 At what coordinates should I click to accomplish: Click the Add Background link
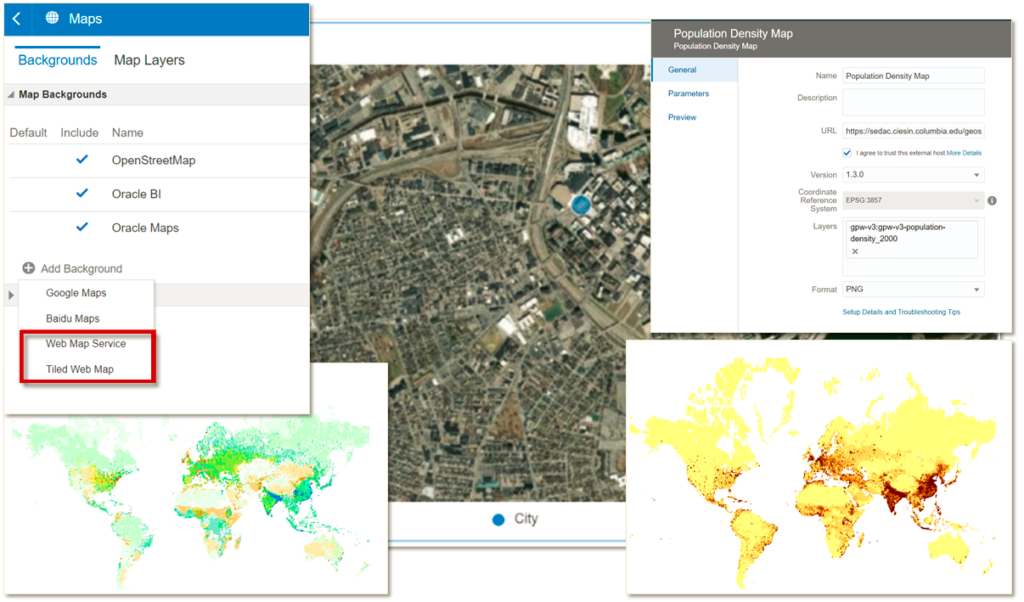[82, 268]
